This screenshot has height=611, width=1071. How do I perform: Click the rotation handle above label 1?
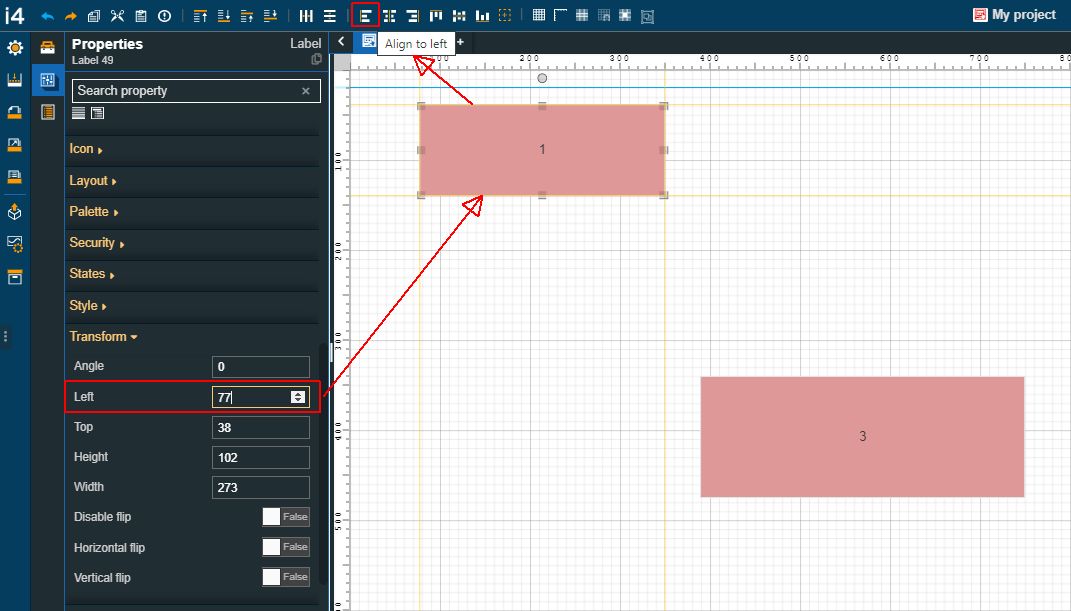pos(542,79)
